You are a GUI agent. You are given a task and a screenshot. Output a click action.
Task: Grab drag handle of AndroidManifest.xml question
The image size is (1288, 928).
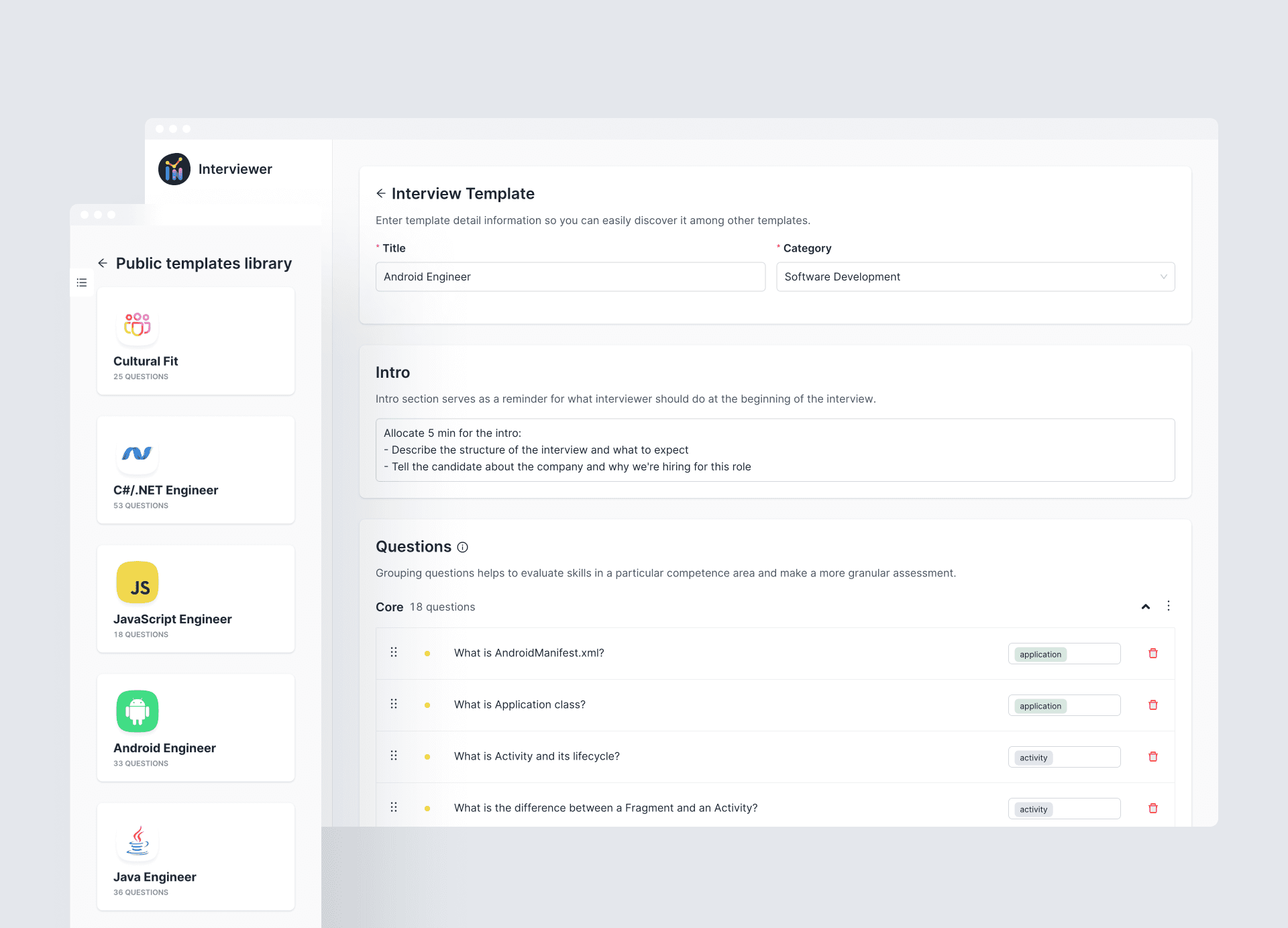click(x=394, y=652)
